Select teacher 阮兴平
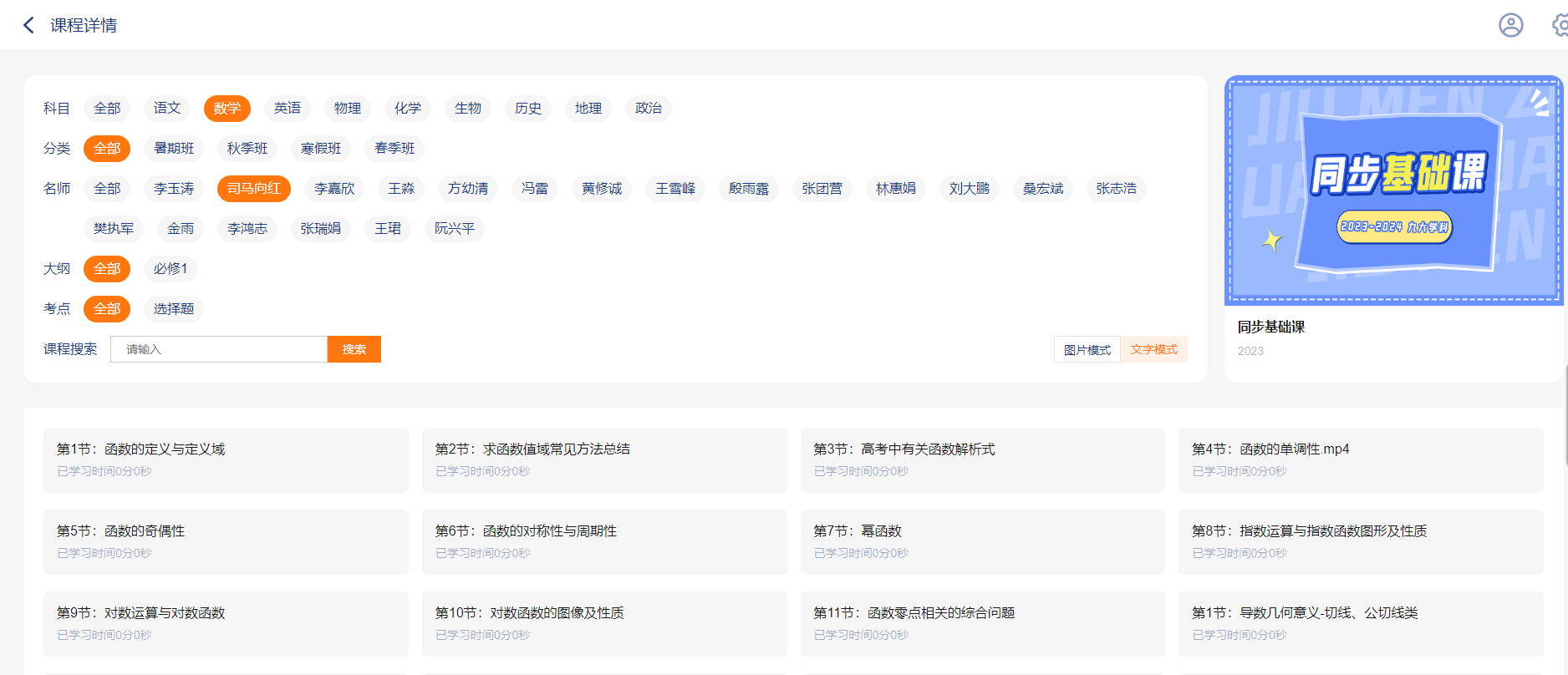 coord(455,228)
